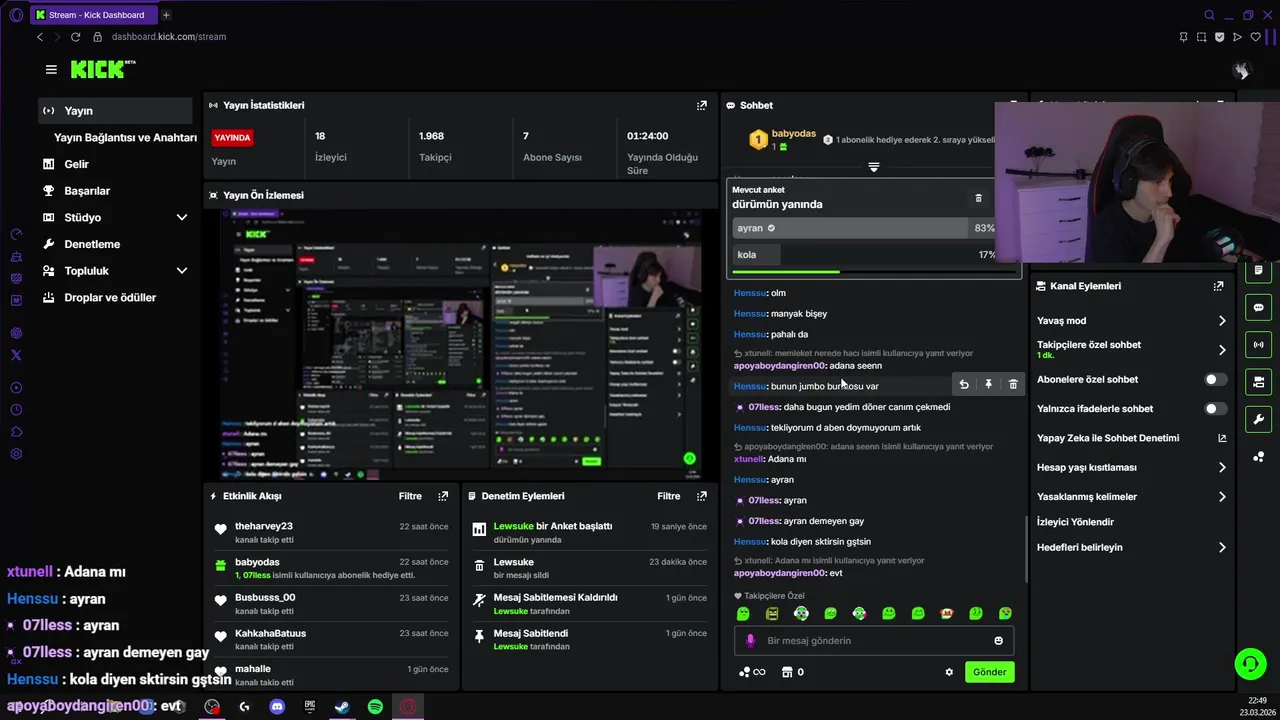Reply to Henssu's jumbo burgeri message
Screen dimensions: 1280x720
tap(964, 385)
